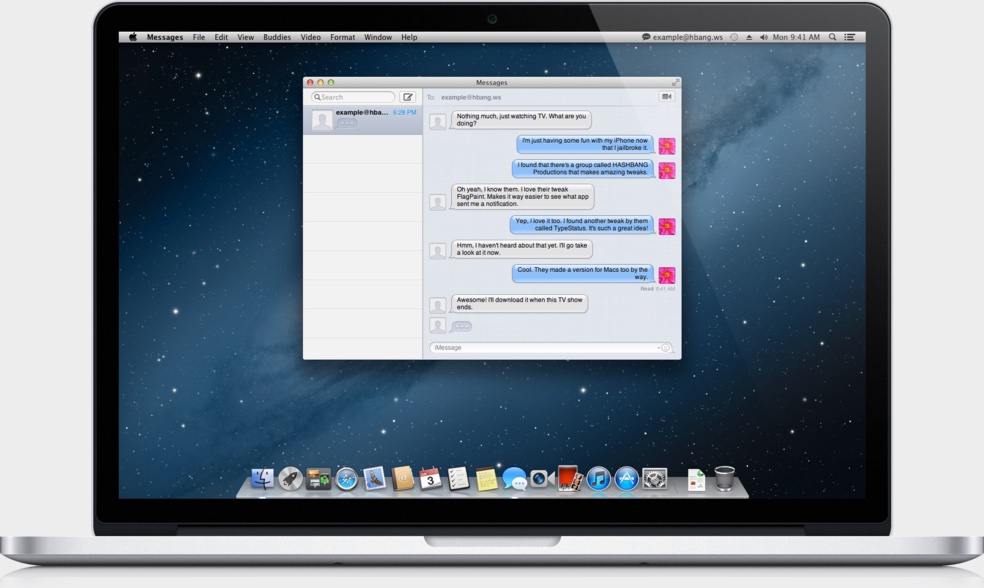Click the Read 9:41 AM receipt

click(658, 289)
